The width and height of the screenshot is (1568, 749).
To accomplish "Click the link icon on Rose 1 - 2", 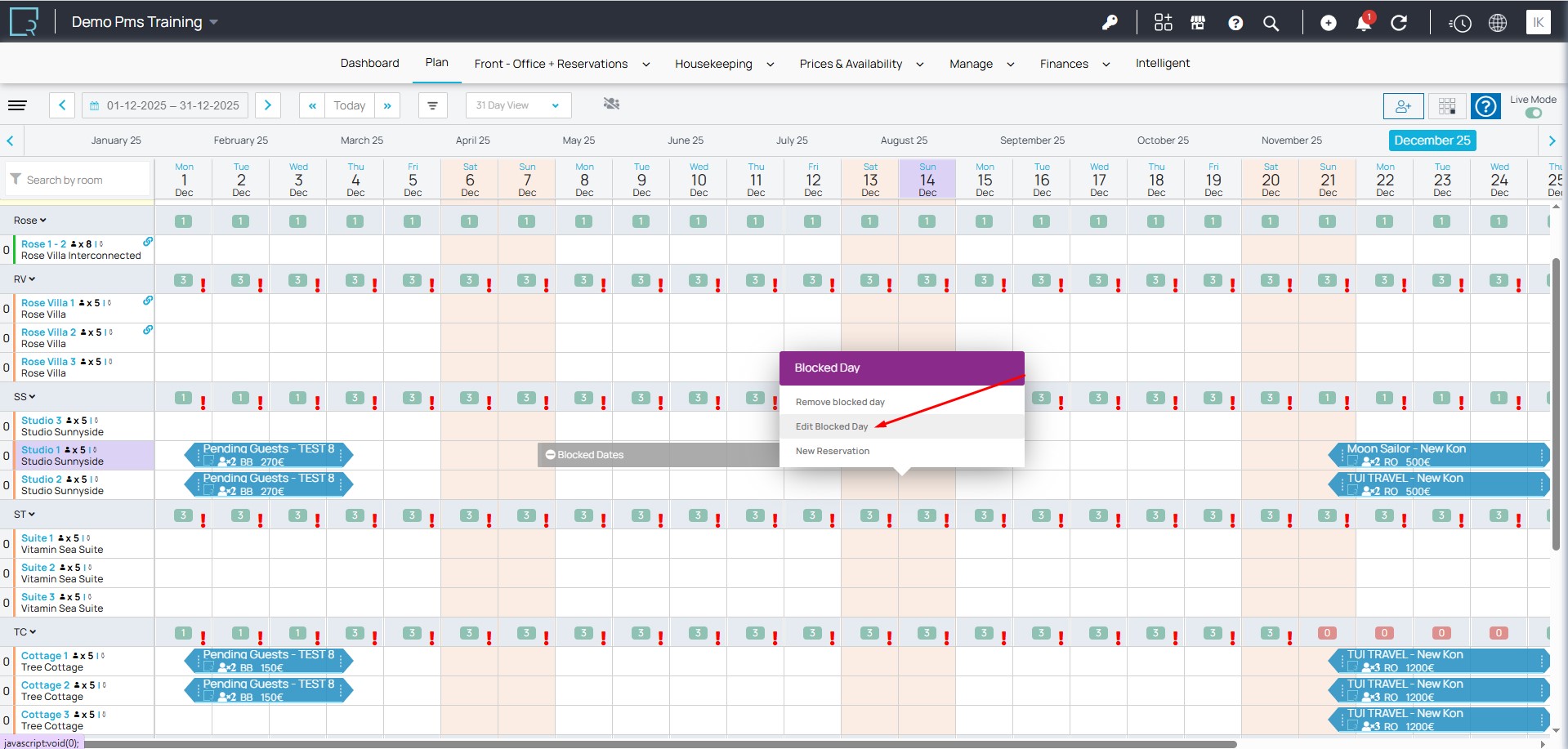I will click(x=148, y=242).
